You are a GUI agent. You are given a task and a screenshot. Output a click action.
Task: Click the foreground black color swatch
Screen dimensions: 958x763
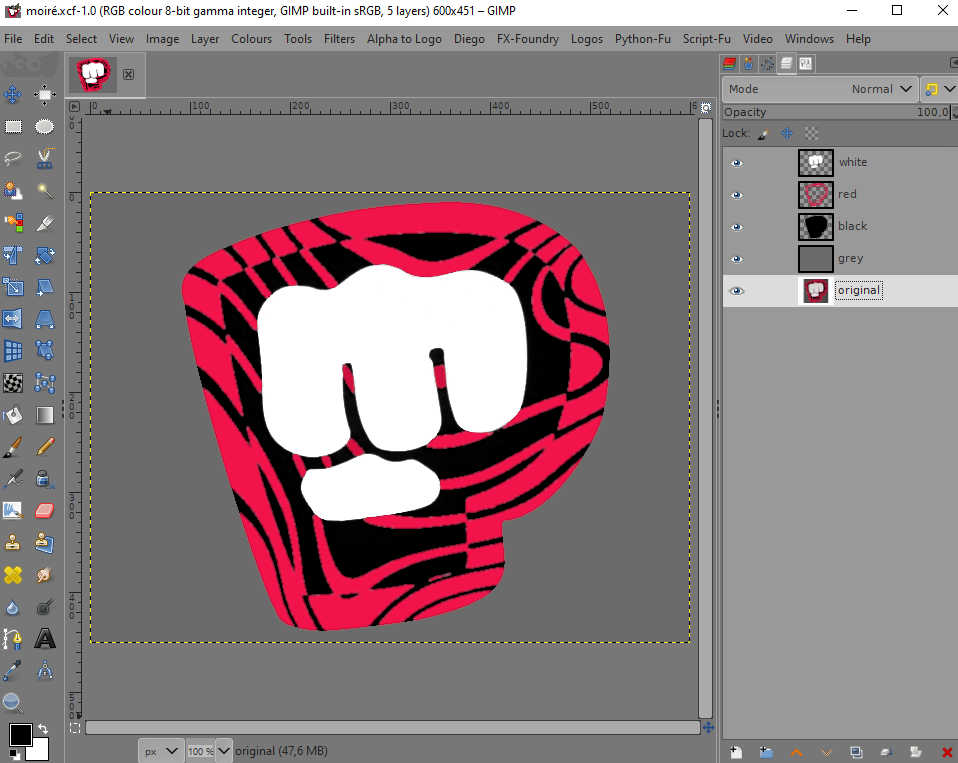(x=20, y=735)
